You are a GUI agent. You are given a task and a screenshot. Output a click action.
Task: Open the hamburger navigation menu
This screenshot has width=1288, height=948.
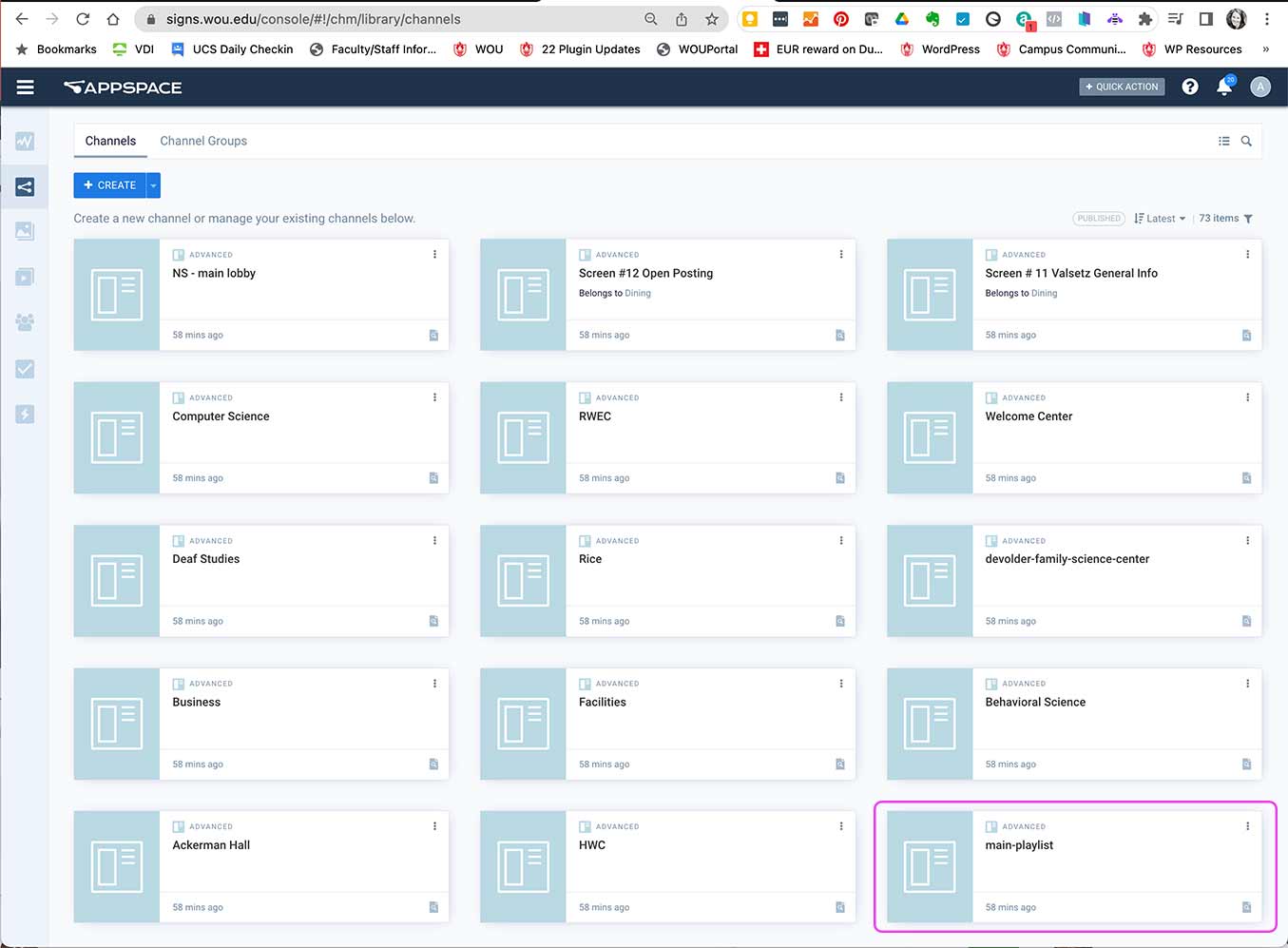click(x=26, y=87)
